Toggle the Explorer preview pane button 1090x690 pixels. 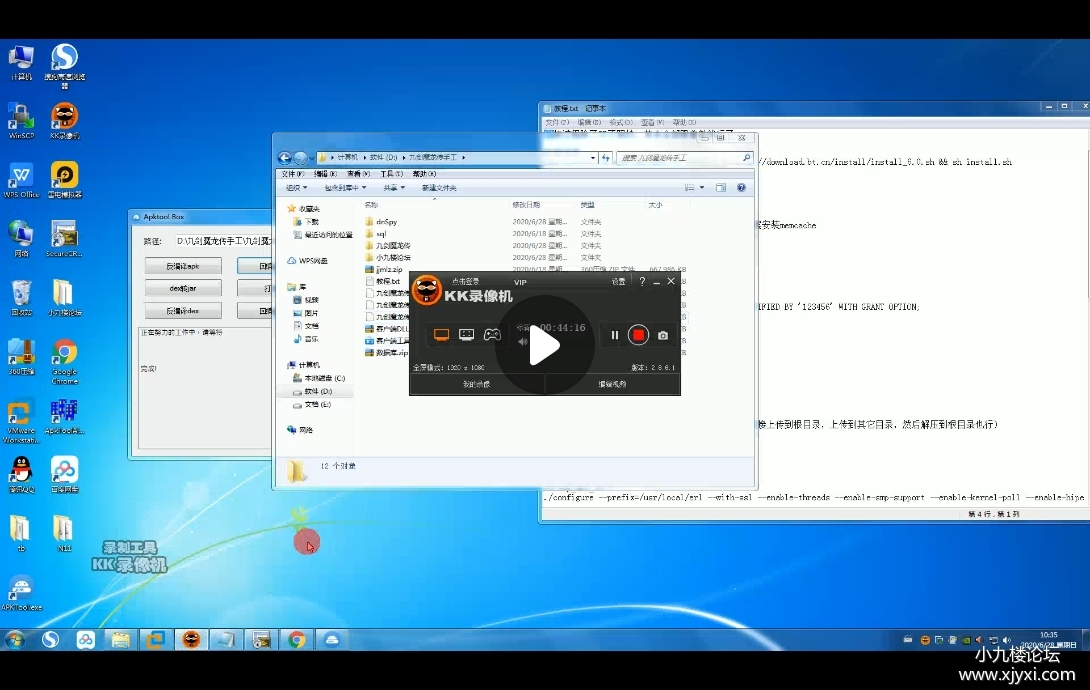click(x=721, y=187)
